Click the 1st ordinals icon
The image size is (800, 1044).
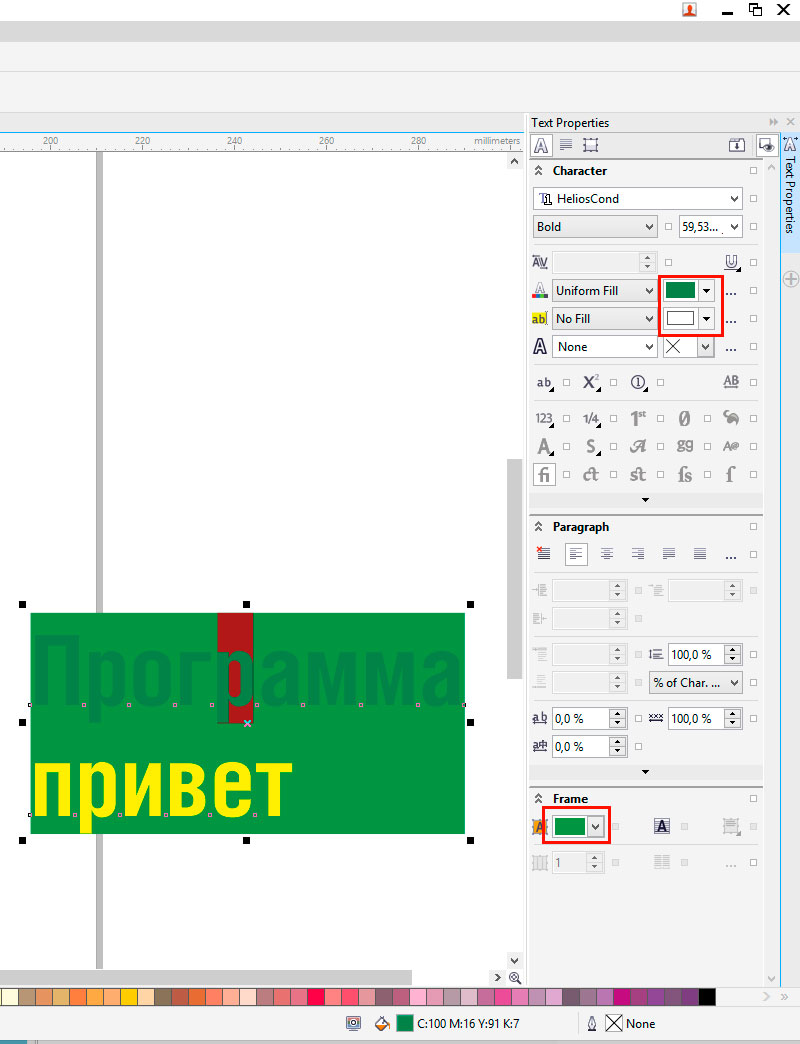click(x=638, y=418)
